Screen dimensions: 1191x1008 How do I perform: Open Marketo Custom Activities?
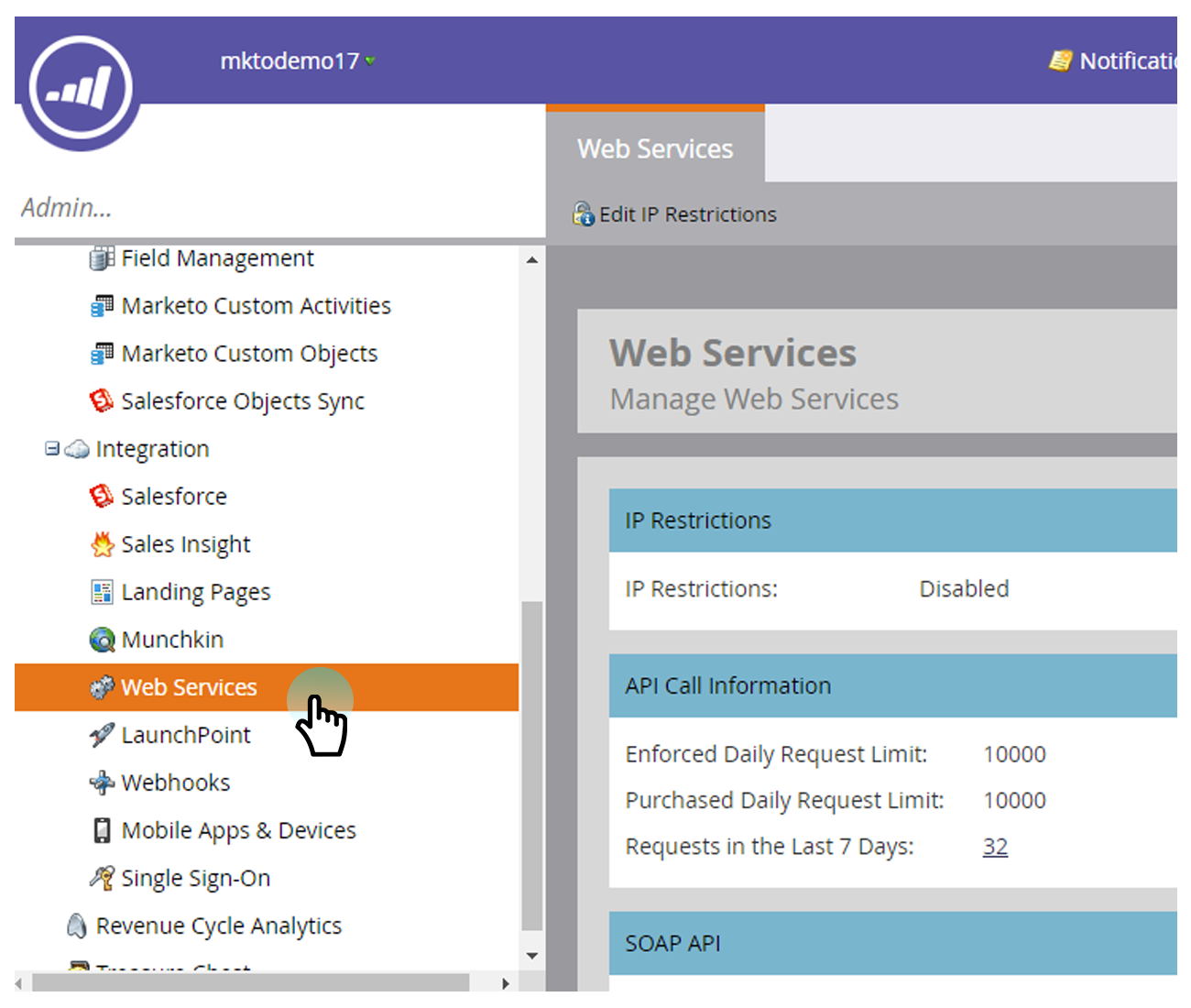(256, 306)
